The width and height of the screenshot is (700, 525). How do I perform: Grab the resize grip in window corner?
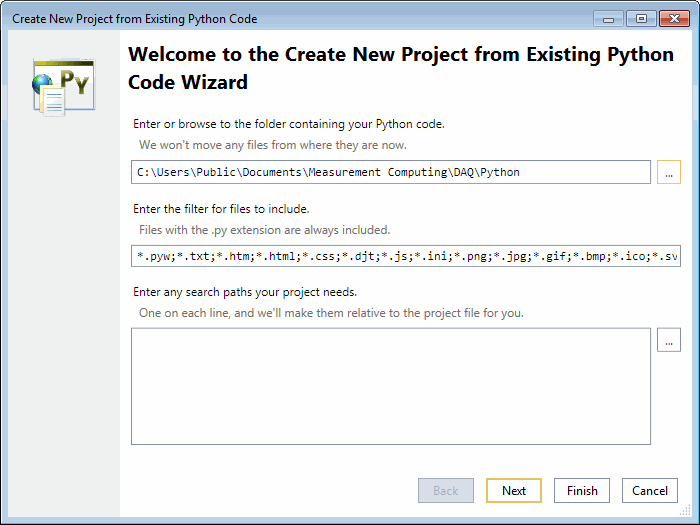[x=685, y=510]
